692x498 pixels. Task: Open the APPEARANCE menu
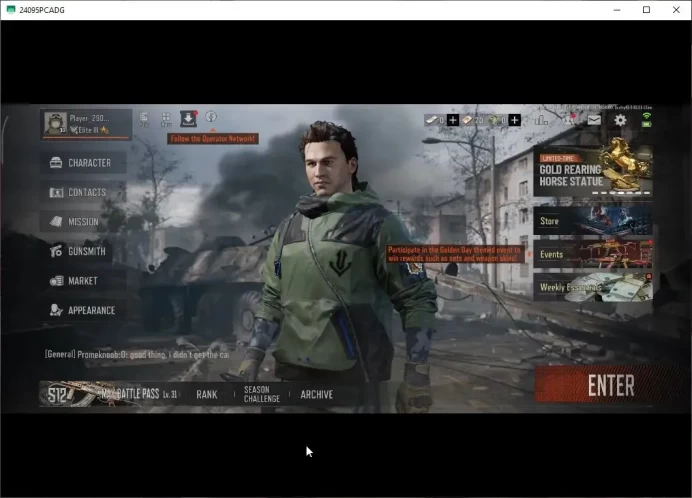point(83,310)
